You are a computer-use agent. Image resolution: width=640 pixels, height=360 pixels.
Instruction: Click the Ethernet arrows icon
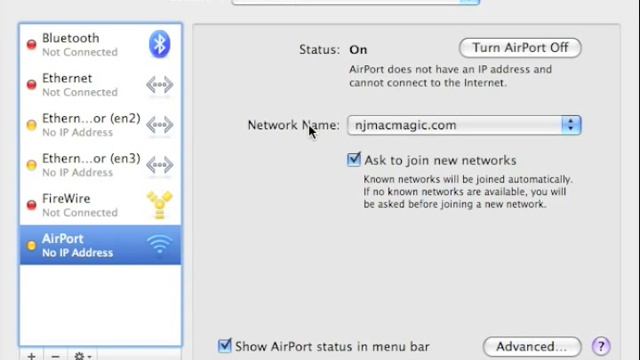point(160,84)
